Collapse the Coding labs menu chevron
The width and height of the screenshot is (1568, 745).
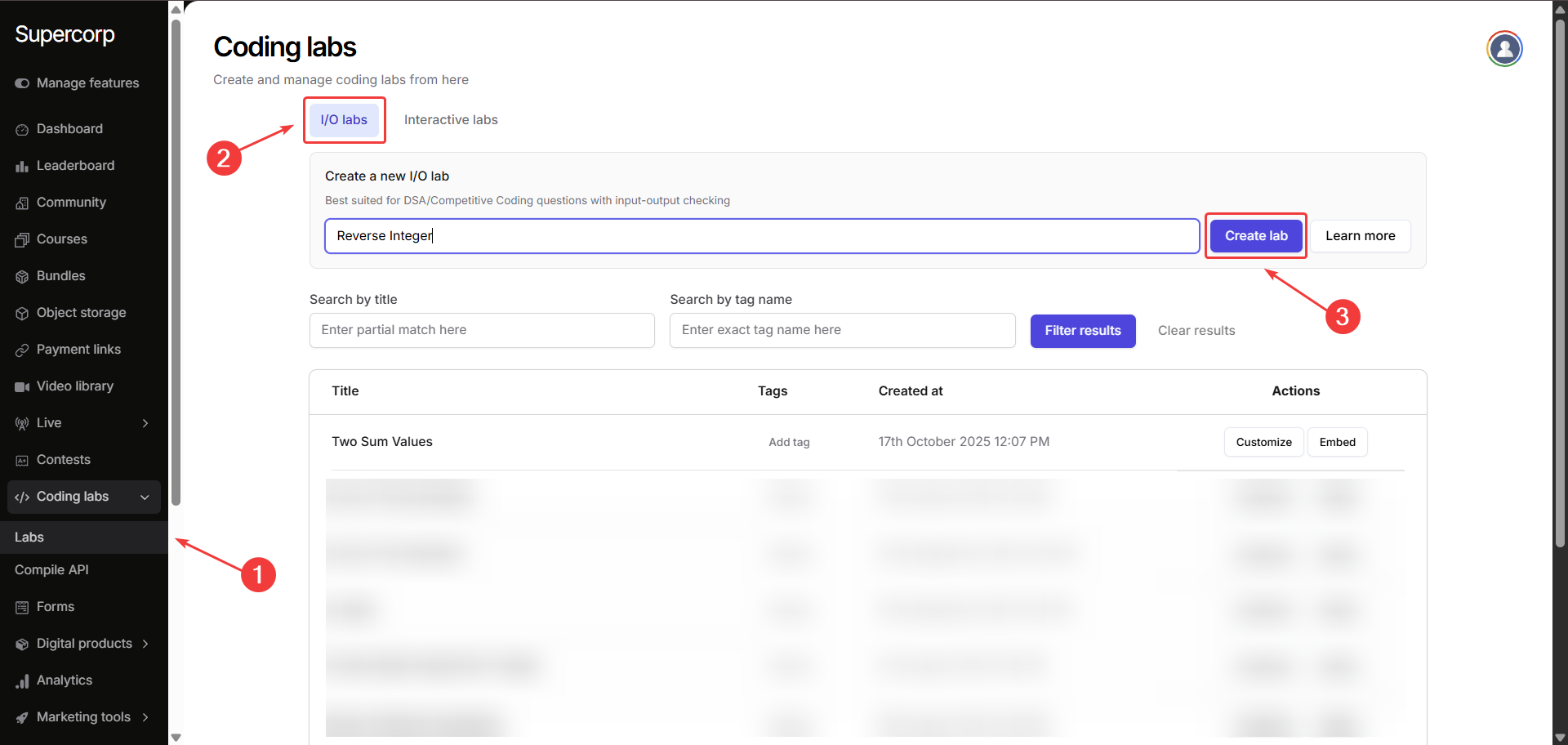point(145,497)
